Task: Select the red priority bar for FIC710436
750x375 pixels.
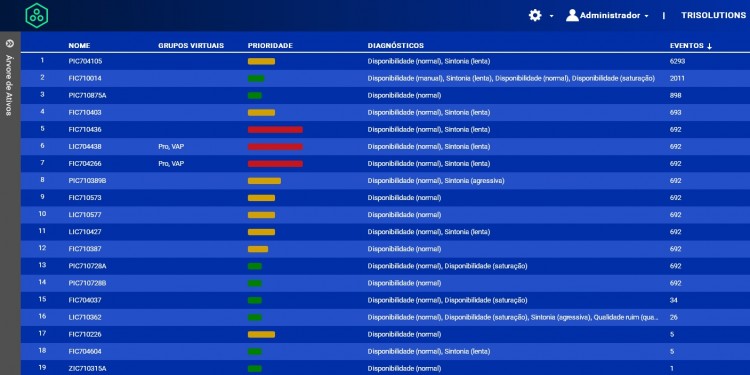Action: [x=275, y=130]
